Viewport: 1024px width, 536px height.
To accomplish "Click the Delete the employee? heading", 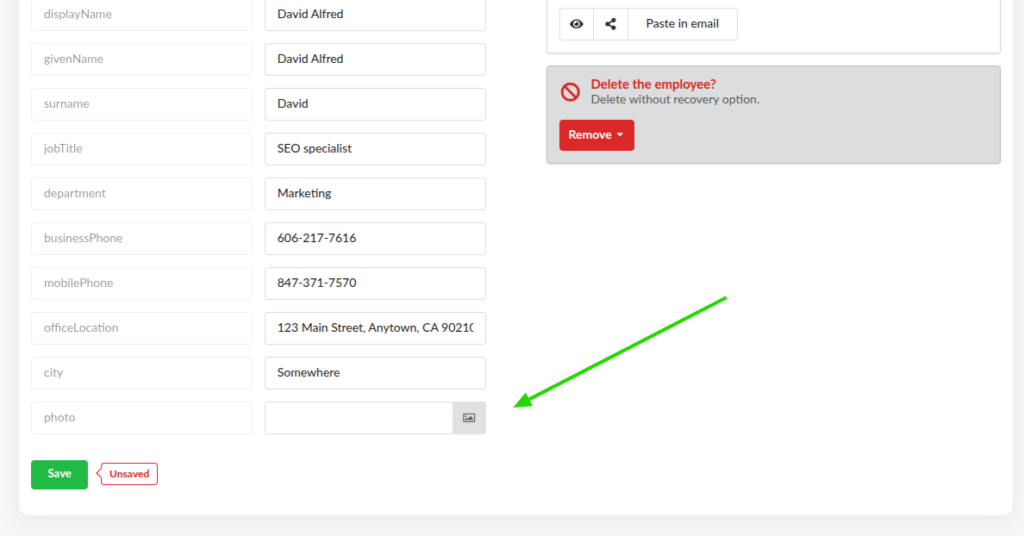I will click(653, 84).
